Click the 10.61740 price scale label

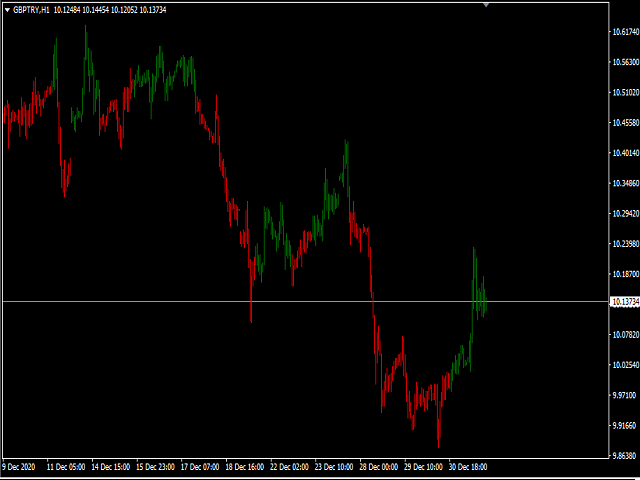[x=625, y=32]
